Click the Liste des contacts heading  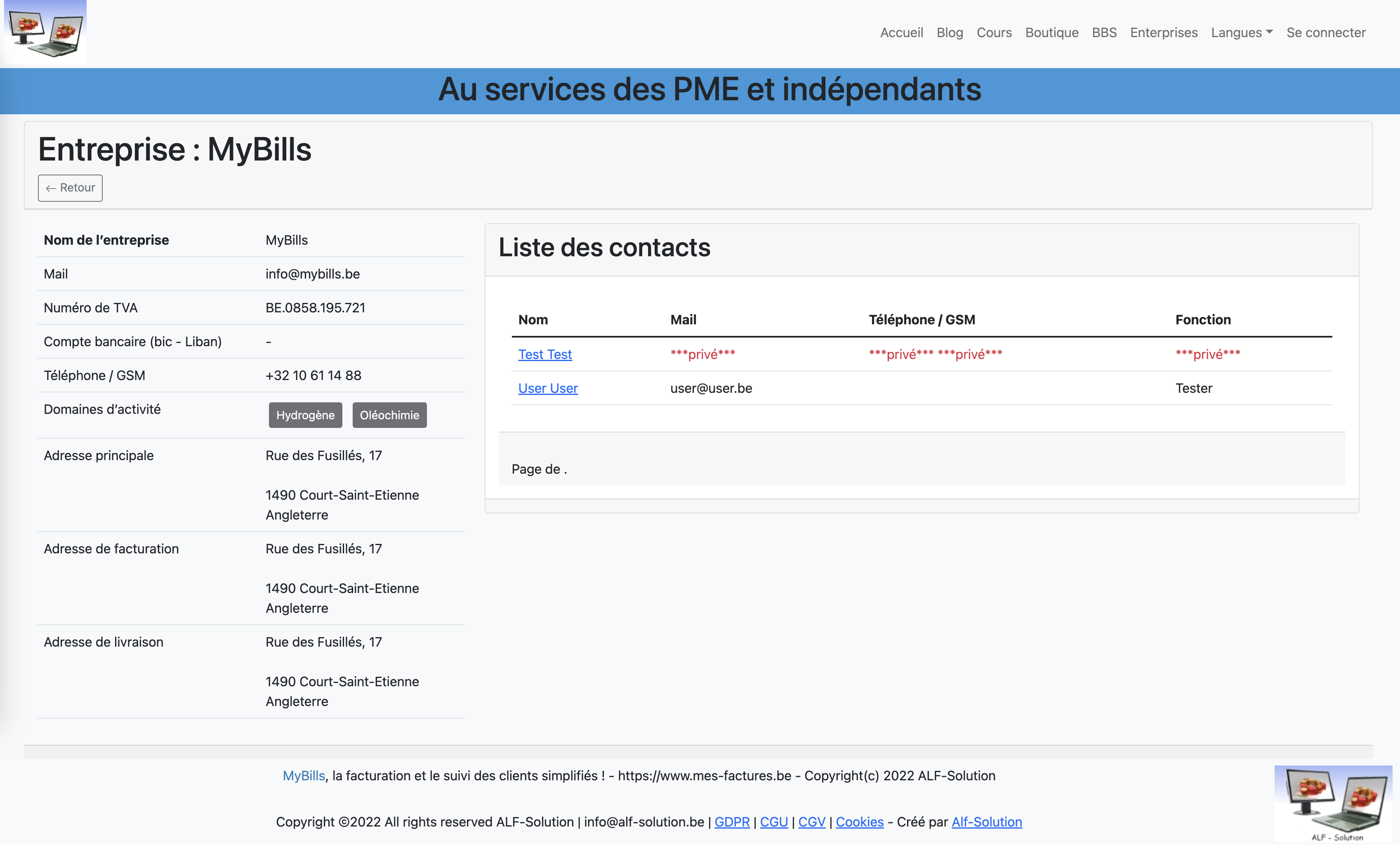click(x=605, y=247)
